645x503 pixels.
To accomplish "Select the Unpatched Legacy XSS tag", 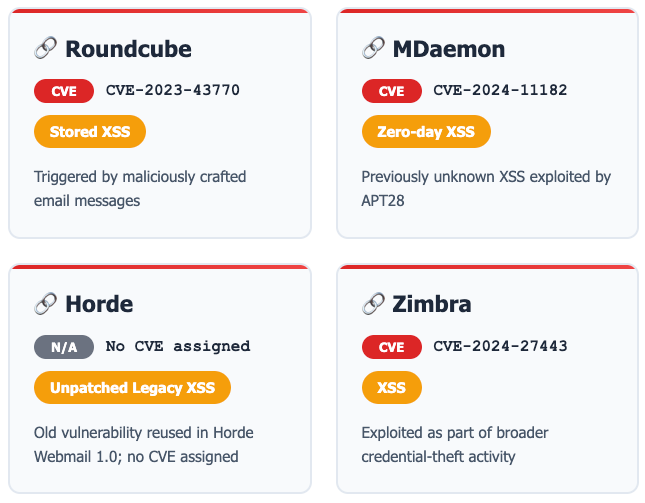I will (132, 387).
